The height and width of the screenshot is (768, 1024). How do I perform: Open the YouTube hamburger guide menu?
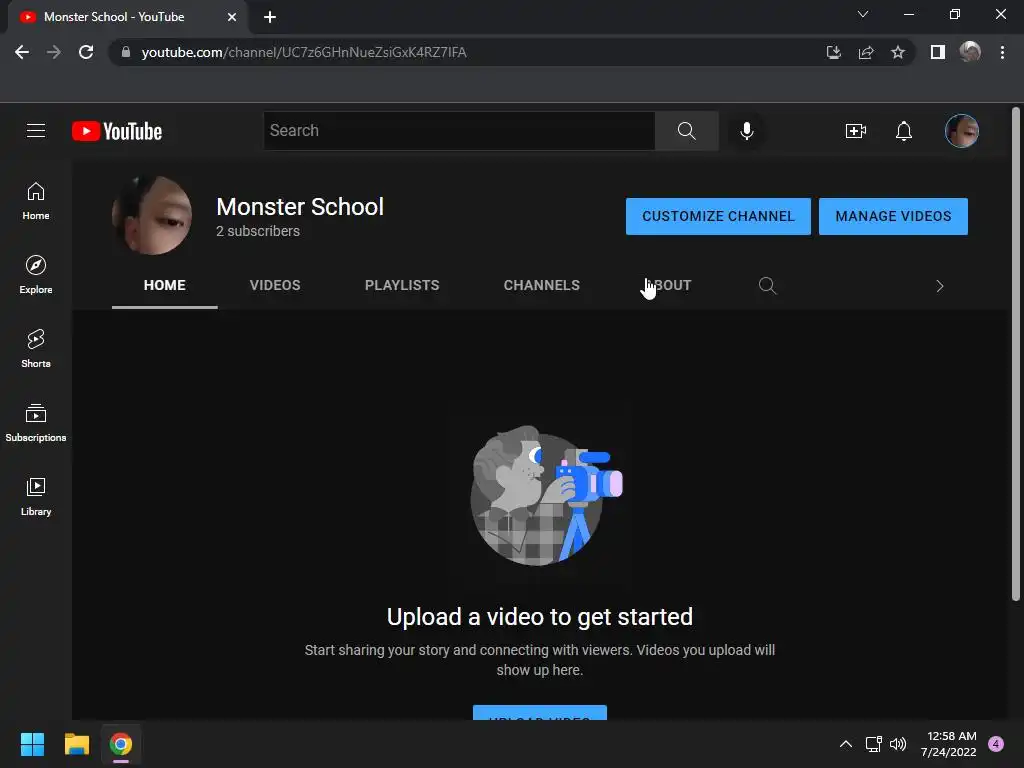click(36, 131)
